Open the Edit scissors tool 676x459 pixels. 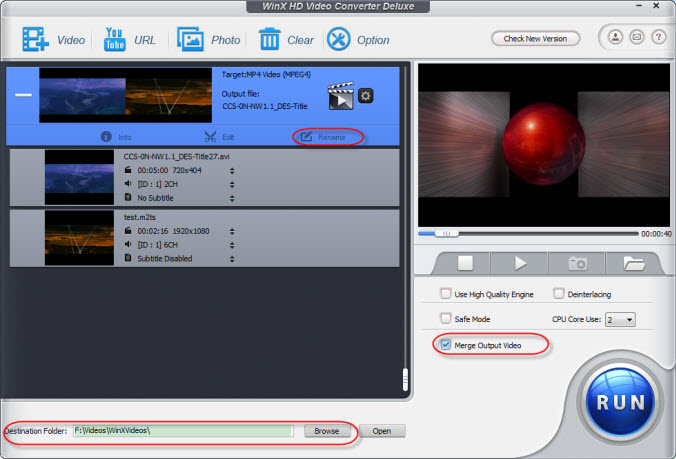click(x=210, y=137)
